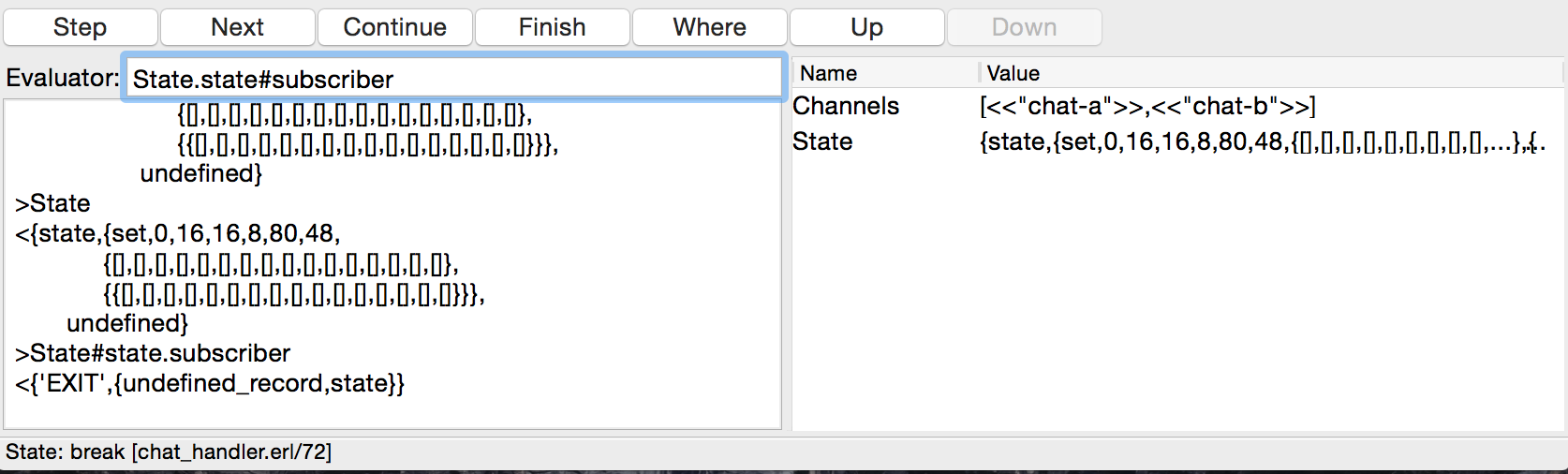1568x474 pixels.
Task: Click the >State#state.subscriber output line
Action: pyautogui.click(x=153, y=353)
